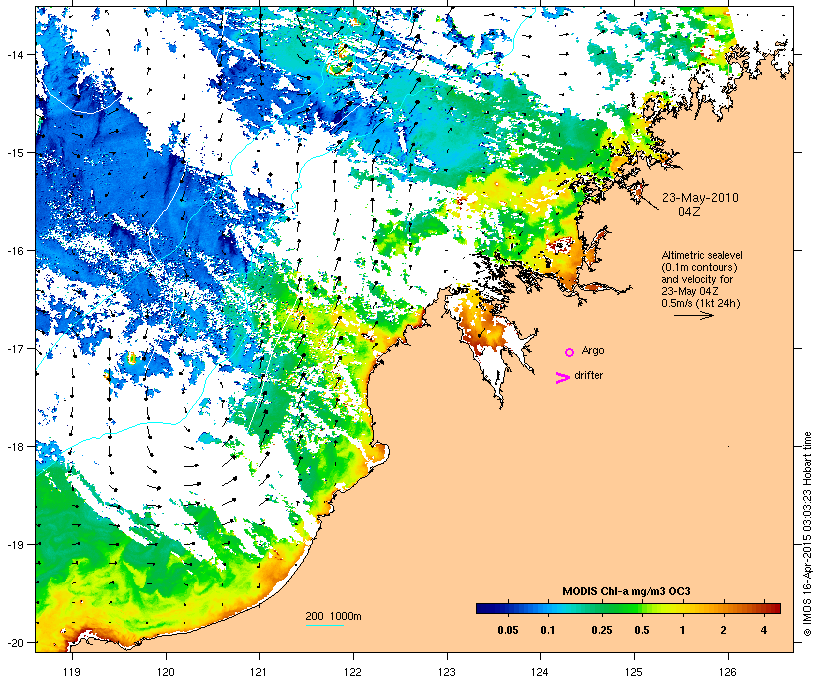Click the colorbar value 0.25
820x680 pixels.
click(x=601, y=630)
